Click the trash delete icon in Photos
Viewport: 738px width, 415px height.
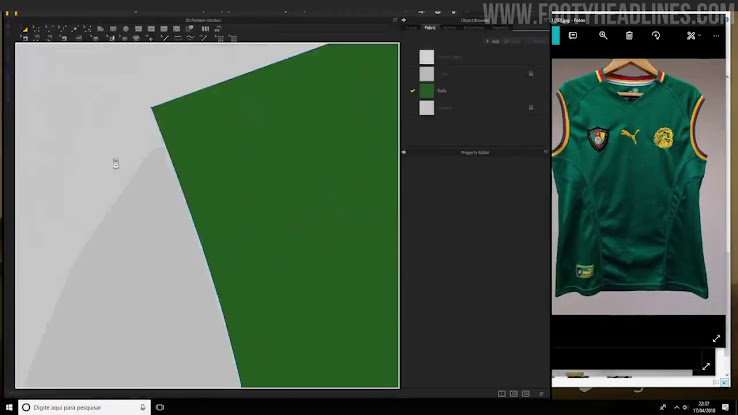coord(629,36)
